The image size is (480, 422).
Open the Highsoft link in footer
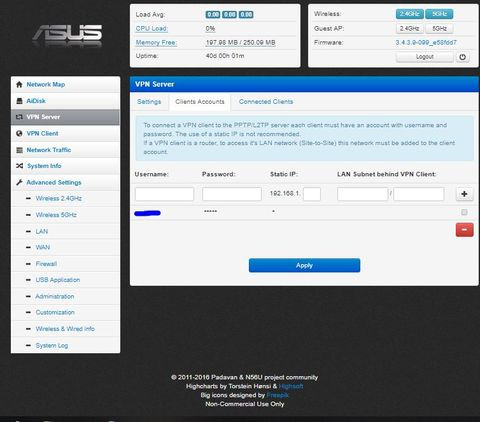coord(291,386)
